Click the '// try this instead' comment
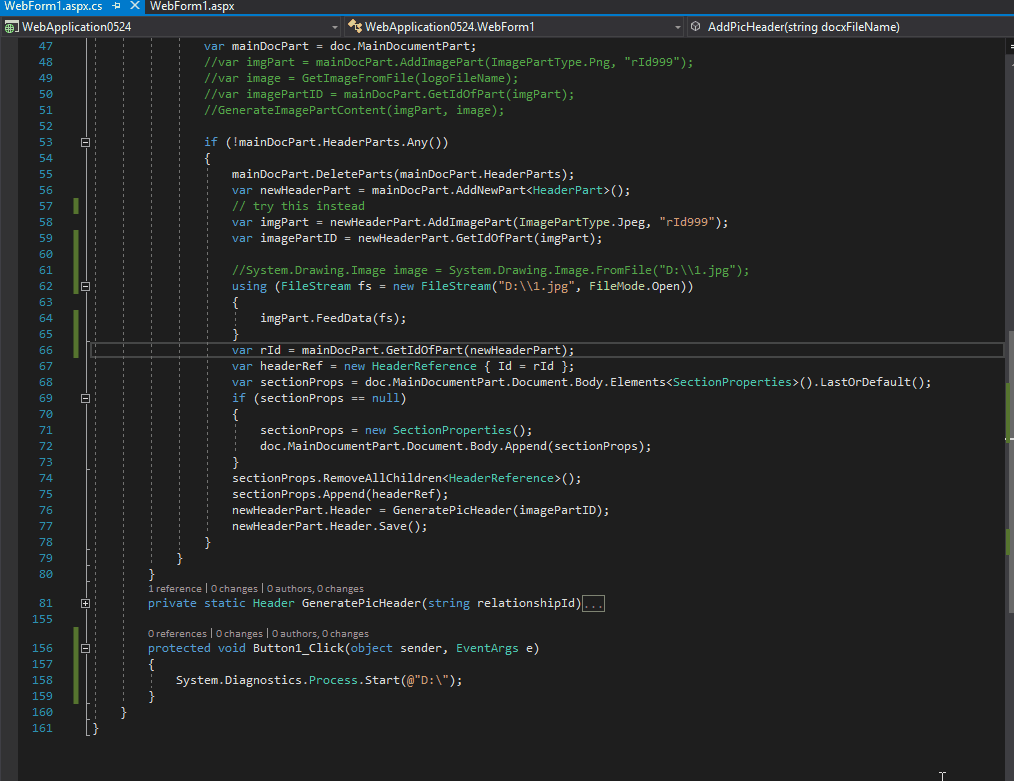The height and width of the screenshot is (781, 1014). point(298,206)
